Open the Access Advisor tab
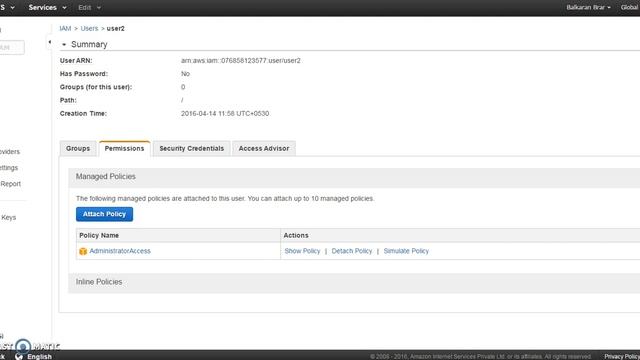The height and width of the screenshot is (360, 640). 264,149
